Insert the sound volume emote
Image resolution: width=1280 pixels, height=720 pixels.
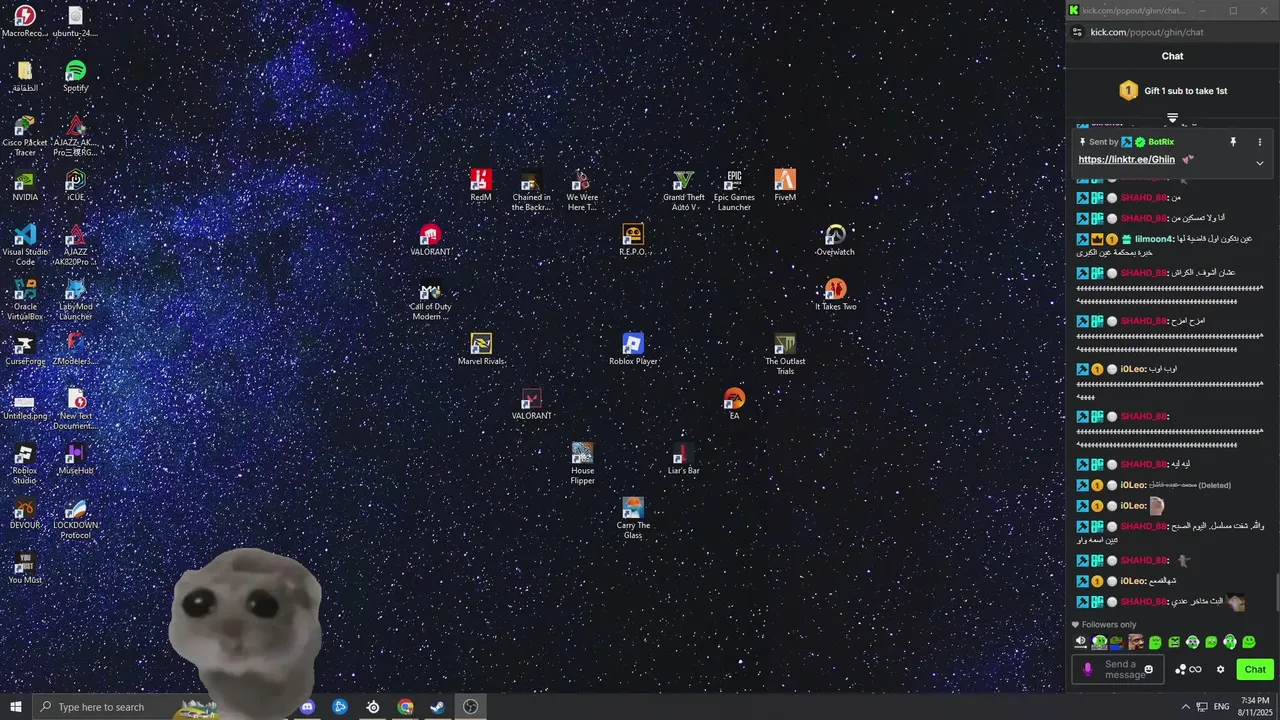point(1081,642)
